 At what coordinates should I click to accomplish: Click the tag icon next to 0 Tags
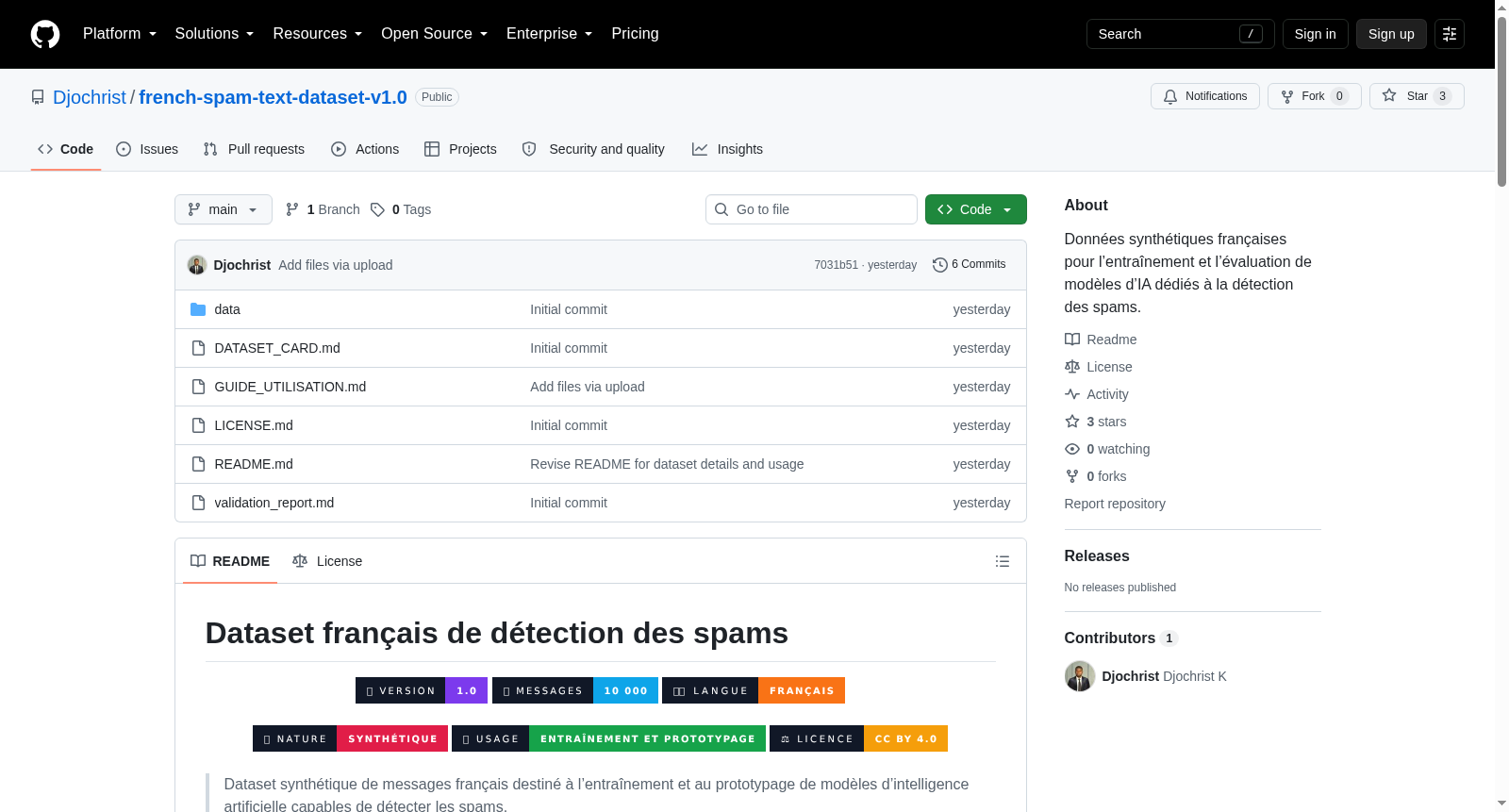click(377, 209)
